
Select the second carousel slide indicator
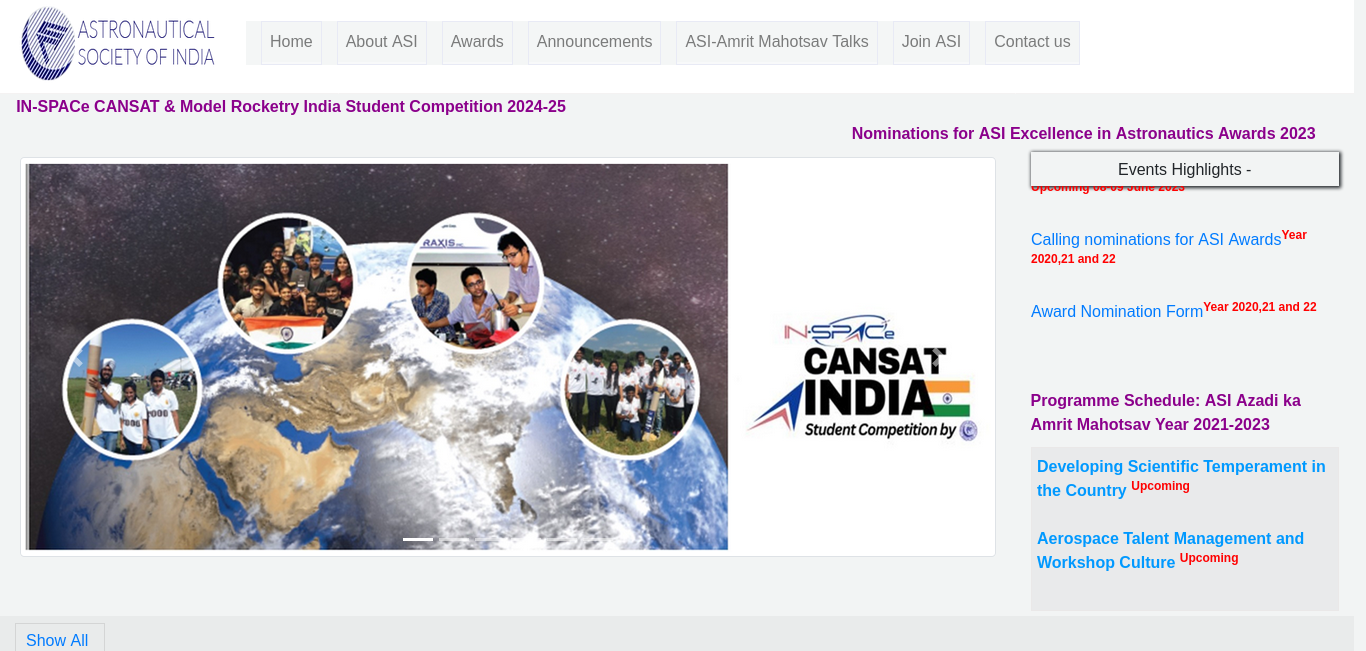point(454,539)
